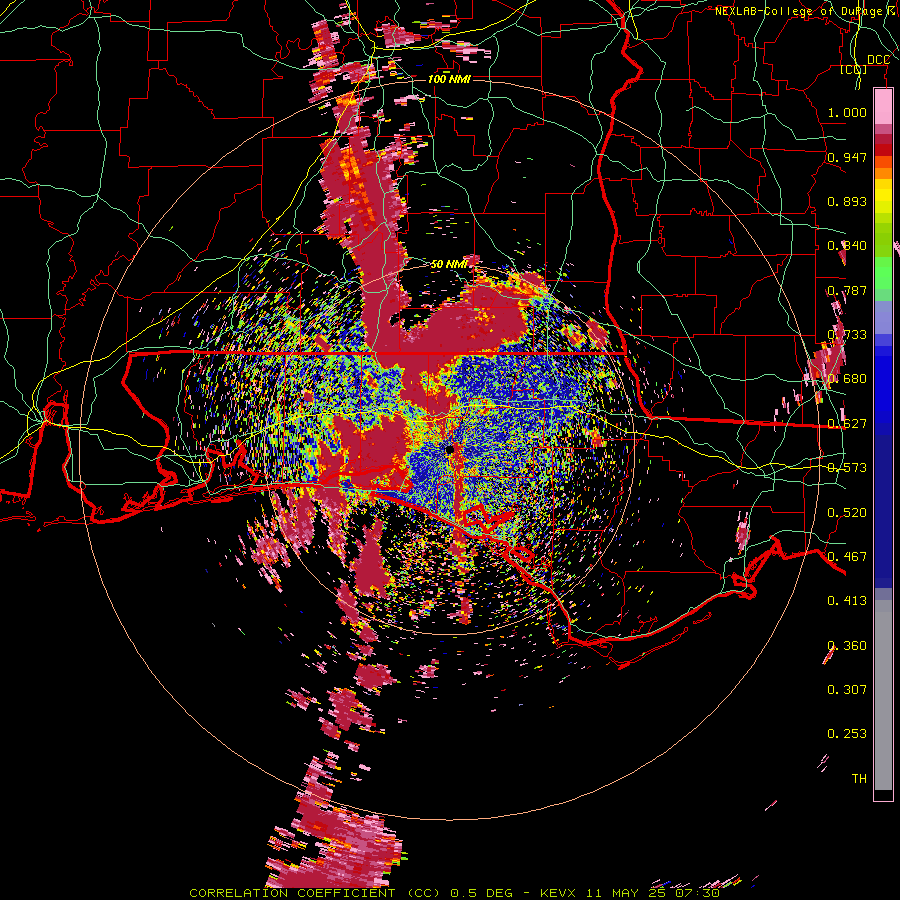Viewport: 900px width, 900px height.
Task: Select the 100 NMI range ring label
Action: [x=449, y=79]
